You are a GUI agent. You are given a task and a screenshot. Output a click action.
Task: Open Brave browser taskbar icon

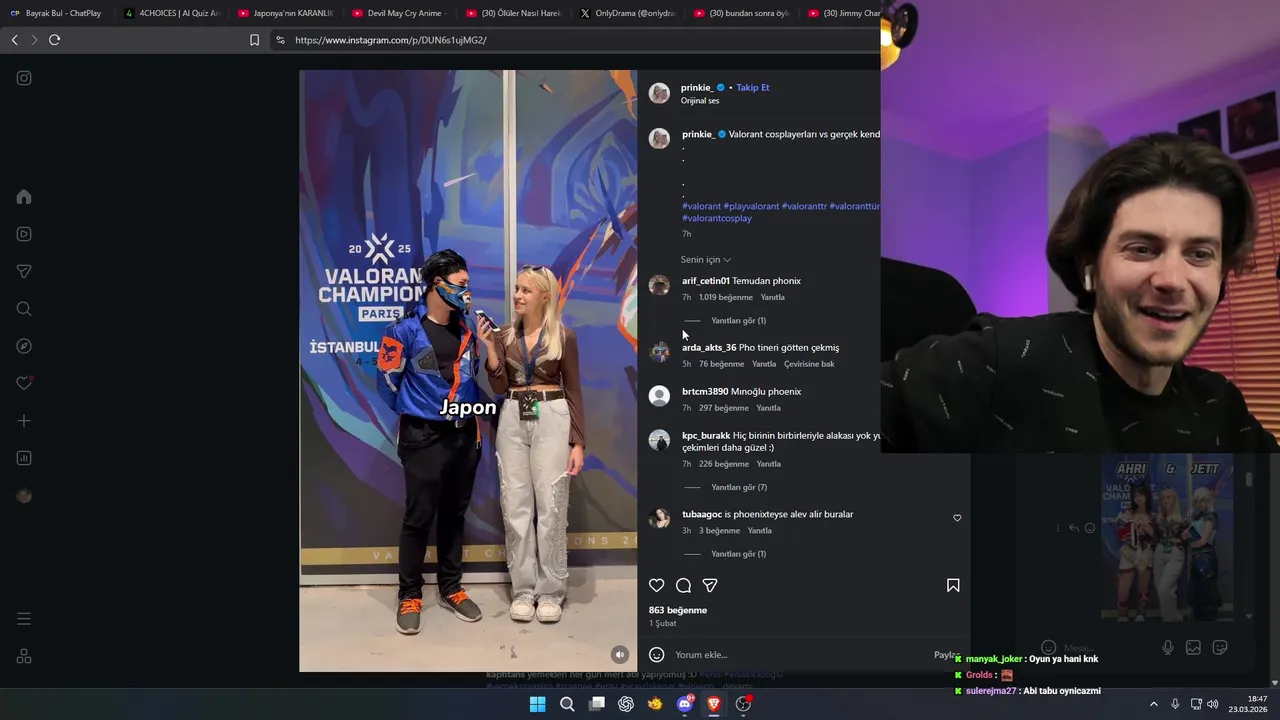(x=714, y=704)
